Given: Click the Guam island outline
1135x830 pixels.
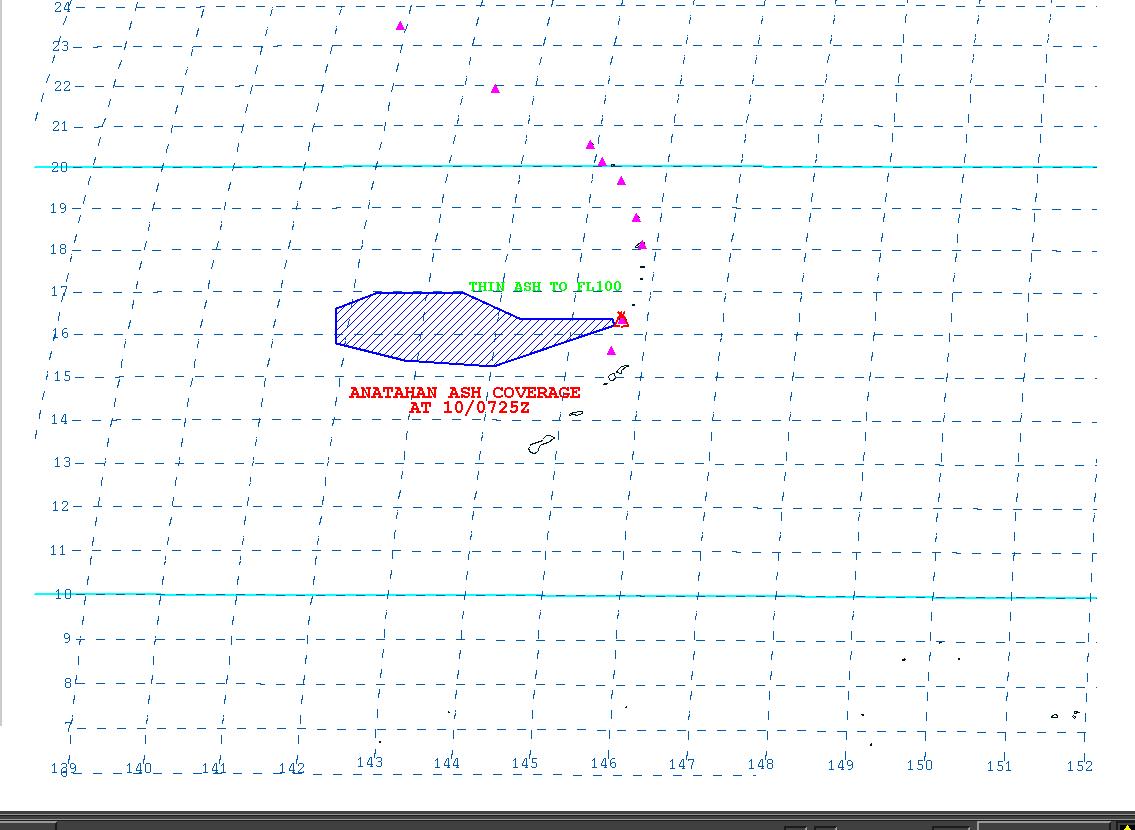Looking at the screenshot, I should coord(541,444).
